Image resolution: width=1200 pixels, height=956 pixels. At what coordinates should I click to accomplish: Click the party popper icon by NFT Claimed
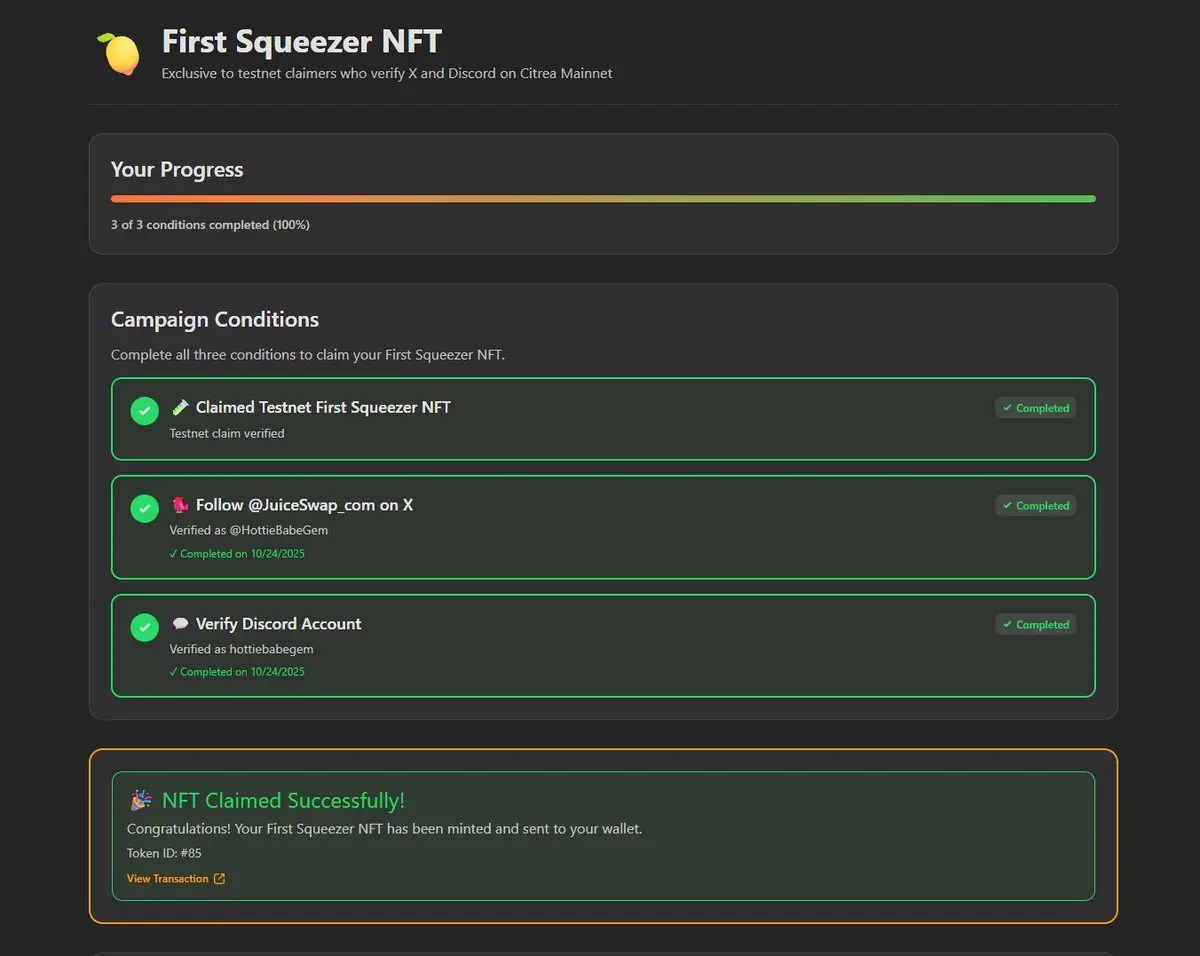click(141, 800)
